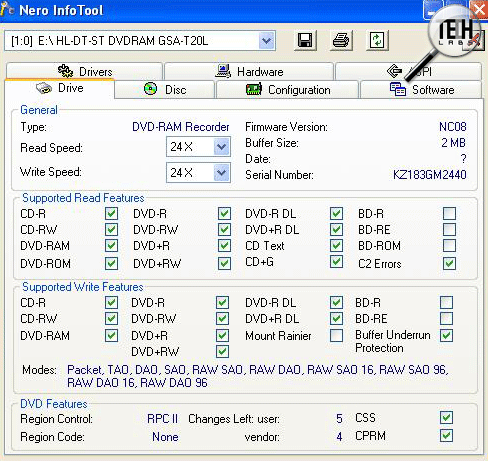Click the DVD-RAM Recorder type value
Image resolution: width=488 pixels, height=461 pixels.
point(181,127)
